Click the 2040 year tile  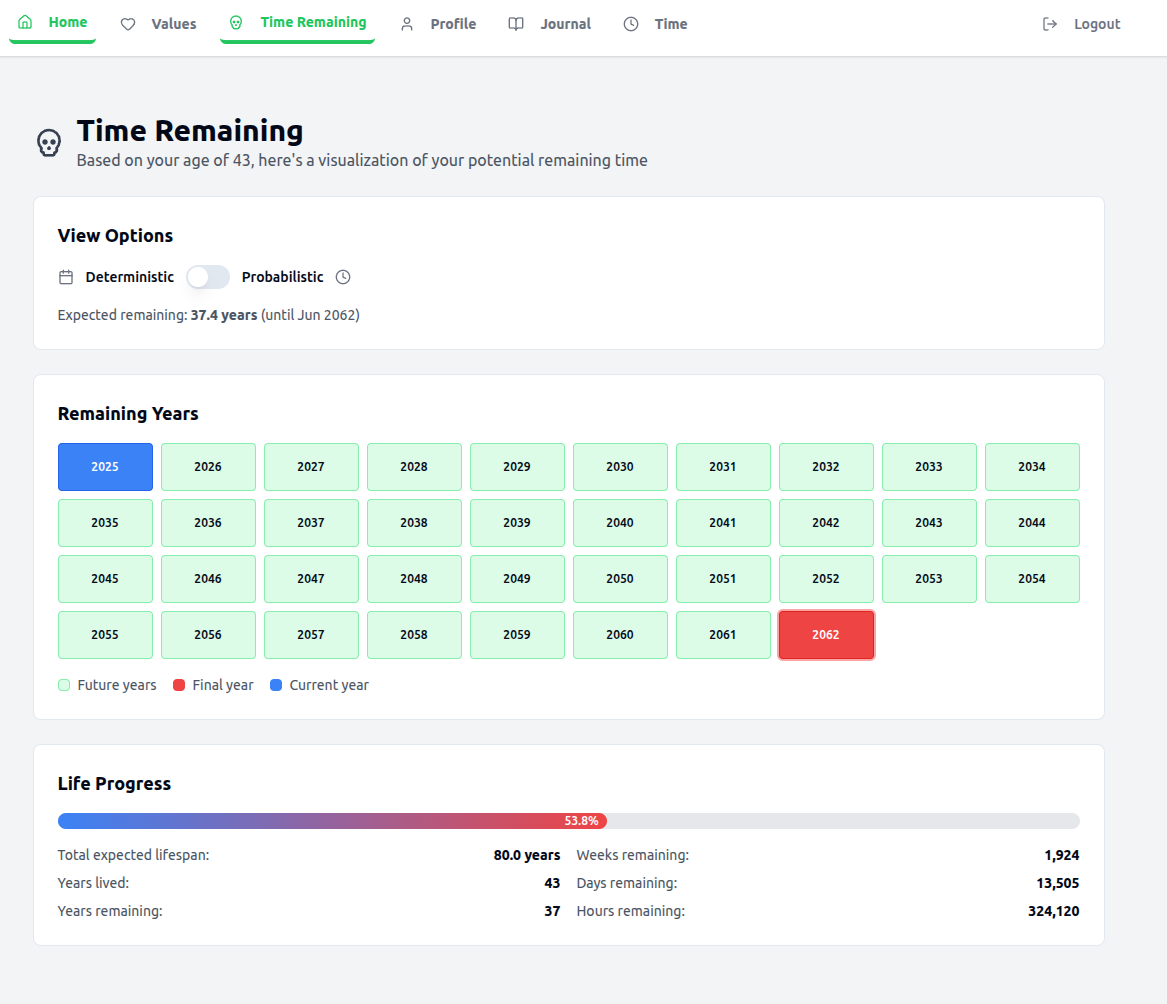(620, 523)
